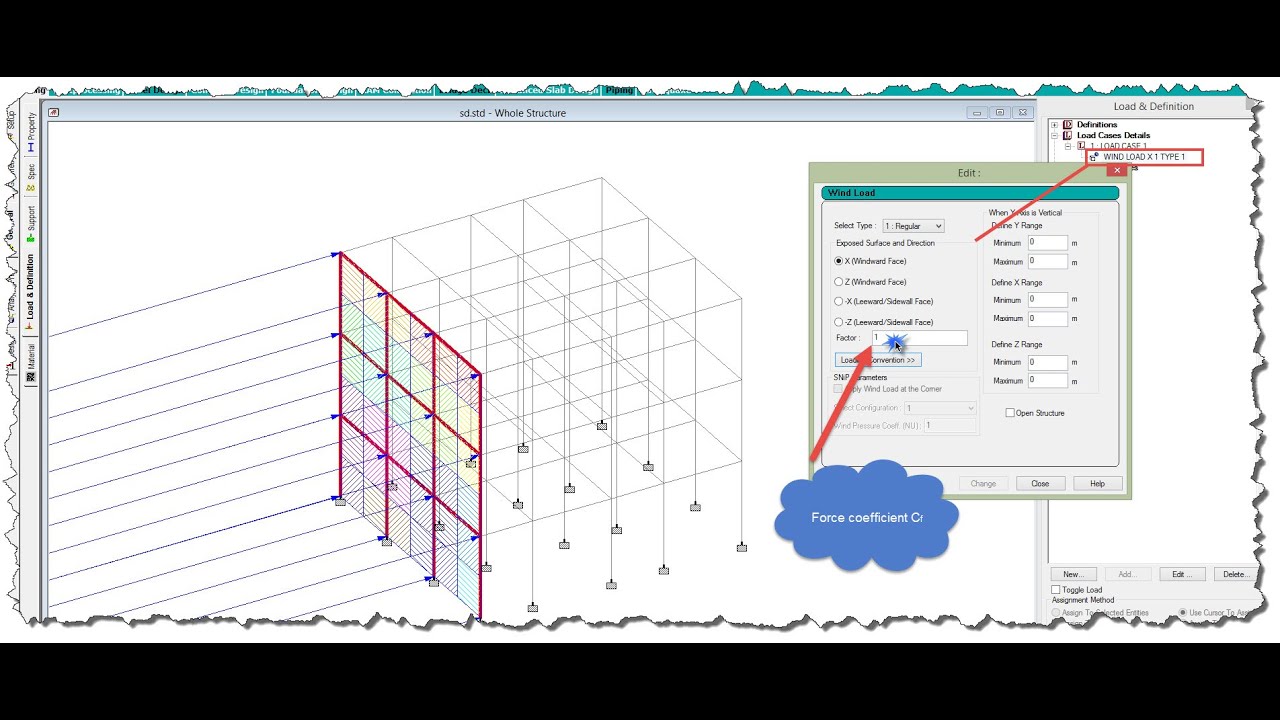Choose -X (Leeward/Sidewall Face) option
1280x720 pixels.
[839, 301]
